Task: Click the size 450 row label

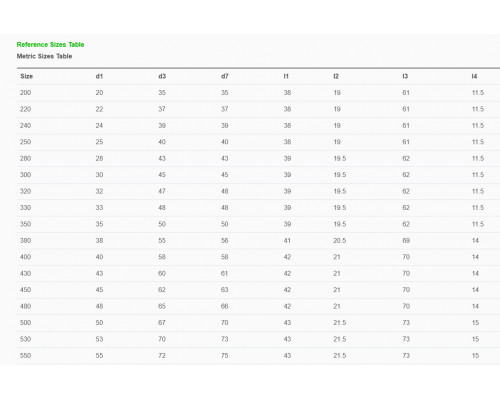Action: [25, 290]
